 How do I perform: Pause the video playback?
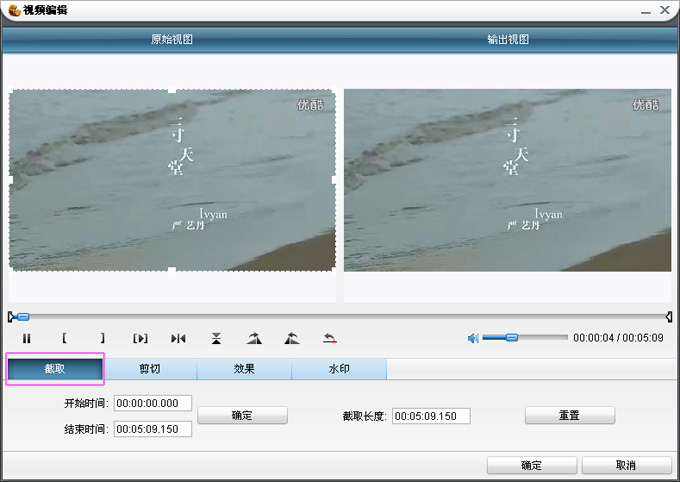pos(27,339)
